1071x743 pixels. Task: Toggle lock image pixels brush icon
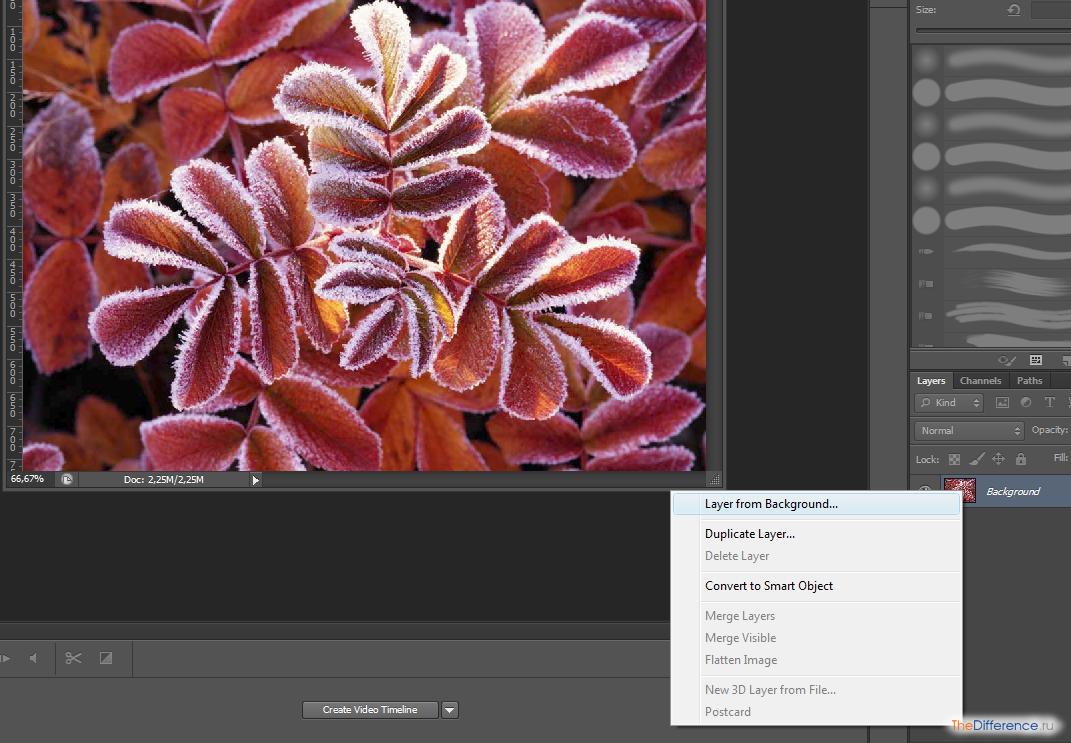(976, 459)
